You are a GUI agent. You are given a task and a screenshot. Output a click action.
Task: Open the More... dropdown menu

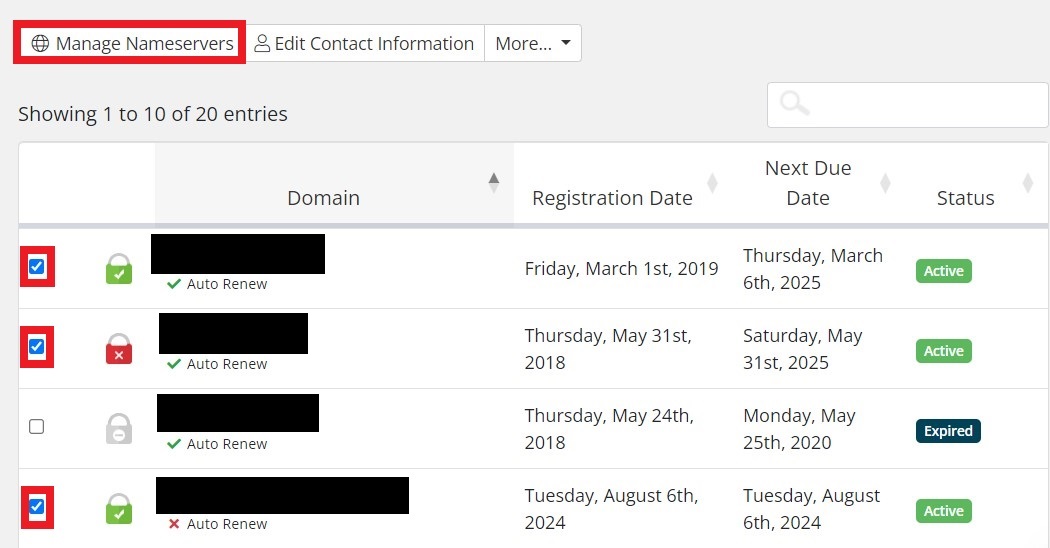pos(533,44)
